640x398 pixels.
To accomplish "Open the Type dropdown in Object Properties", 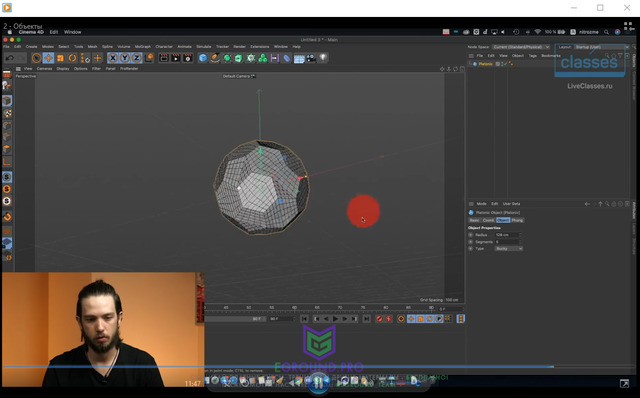I will 509,248.
